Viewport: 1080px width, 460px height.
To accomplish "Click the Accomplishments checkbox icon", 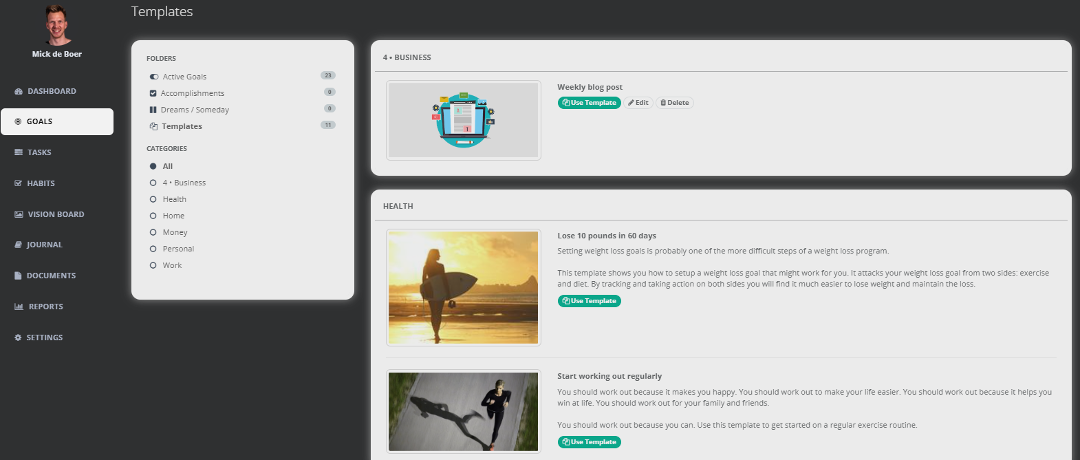I will coord(153,94).
